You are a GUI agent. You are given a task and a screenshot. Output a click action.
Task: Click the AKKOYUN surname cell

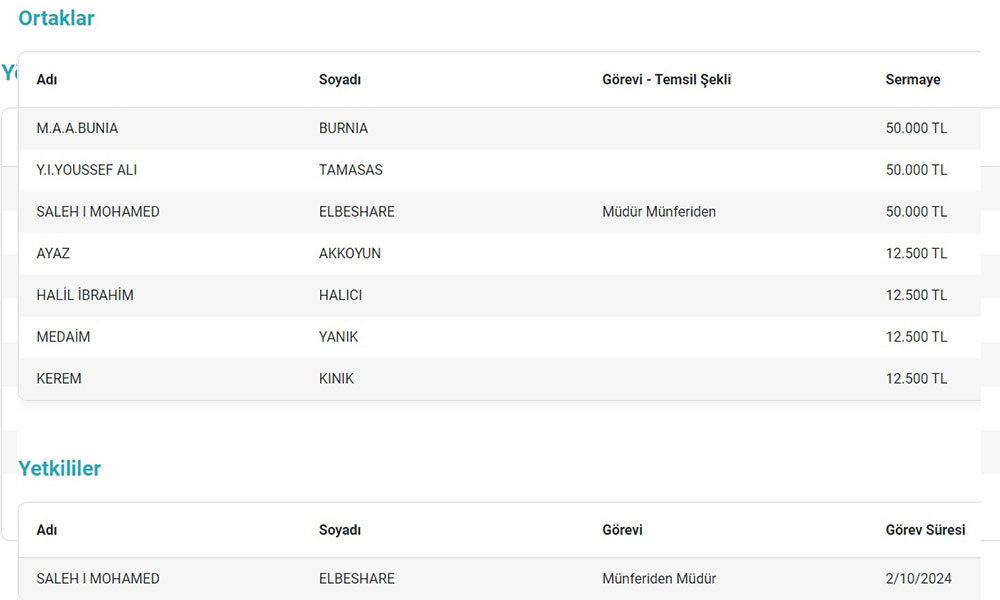point(349,254)
